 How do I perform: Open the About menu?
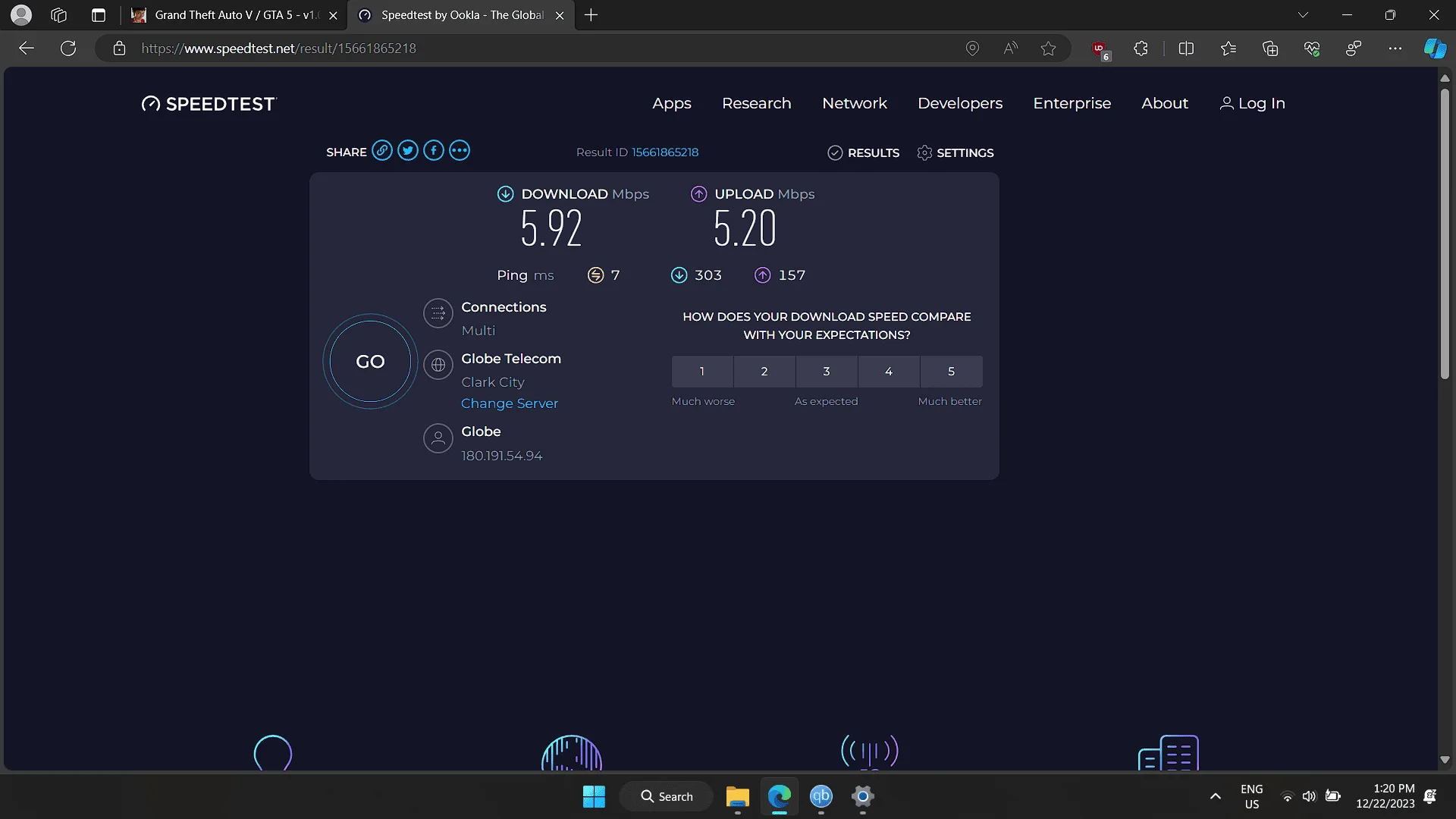(x=1165, y=104)
